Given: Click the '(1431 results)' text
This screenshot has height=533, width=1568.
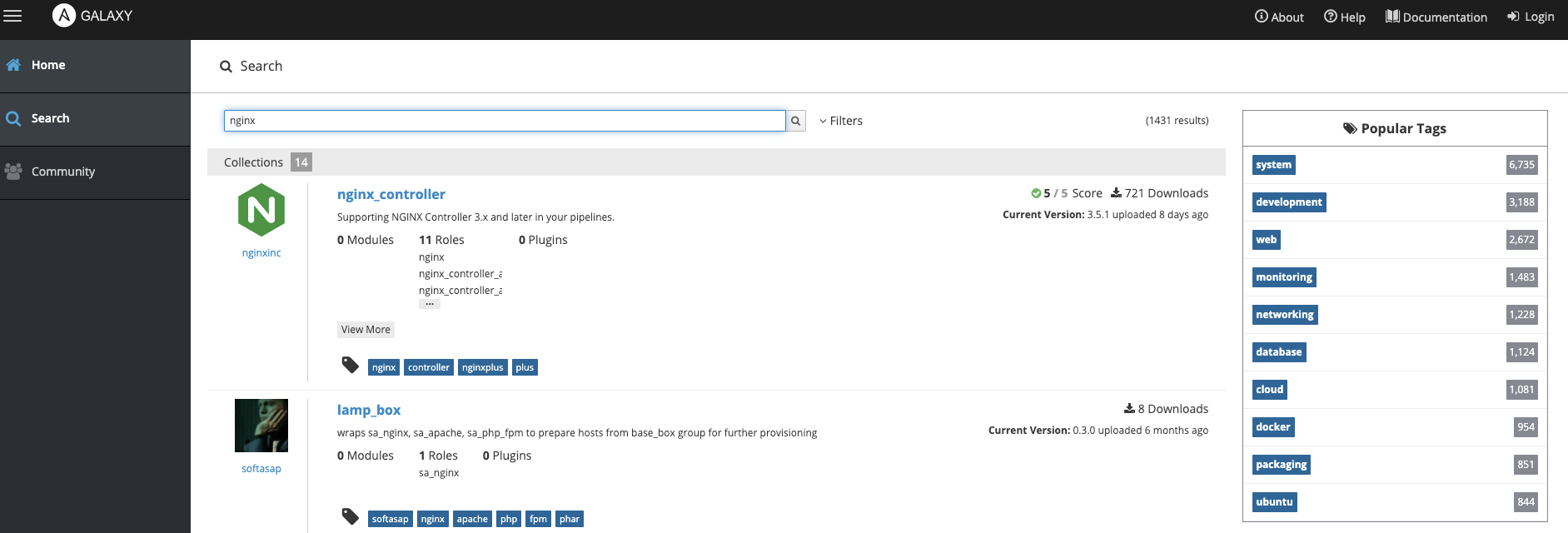Looking at the screenshot, I should 1177,121.
